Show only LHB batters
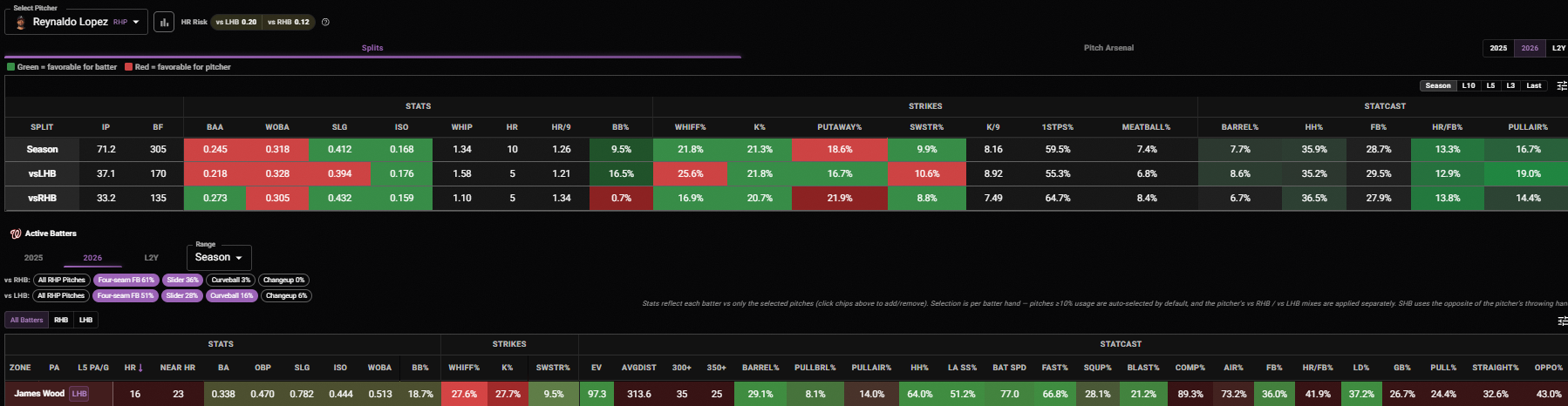This screenshot has height=406, width=1568. [x=85, y=320]
